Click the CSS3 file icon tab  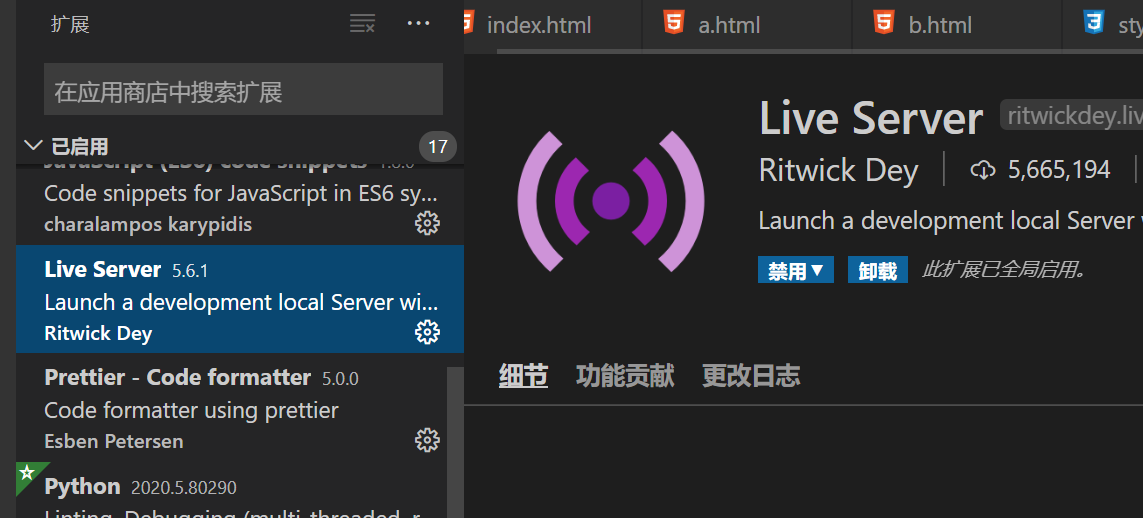(x=1093, y=23)
